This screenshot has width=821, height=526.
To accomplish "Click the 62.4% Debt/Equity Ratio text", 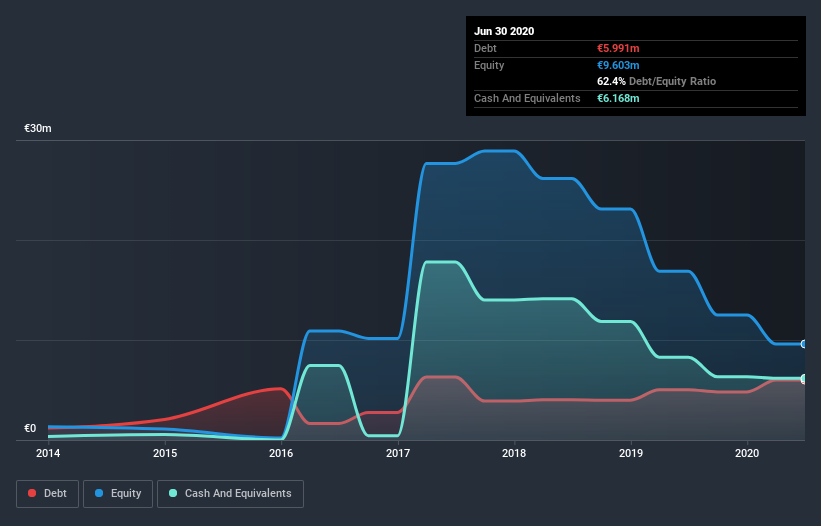I will coord(657,81).
